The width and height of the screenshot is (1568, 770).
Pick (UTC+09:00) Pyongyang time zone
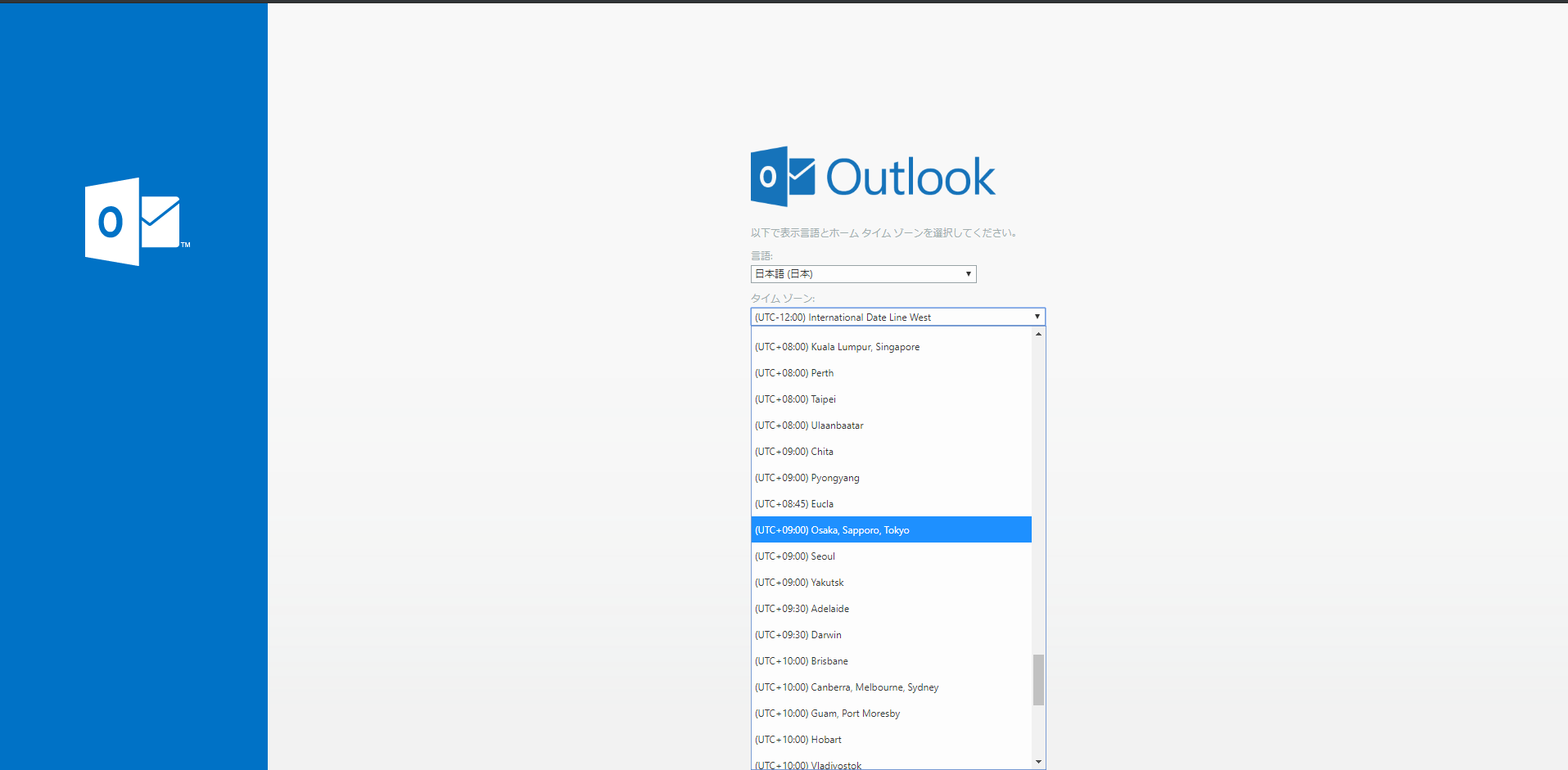(891, 478)
